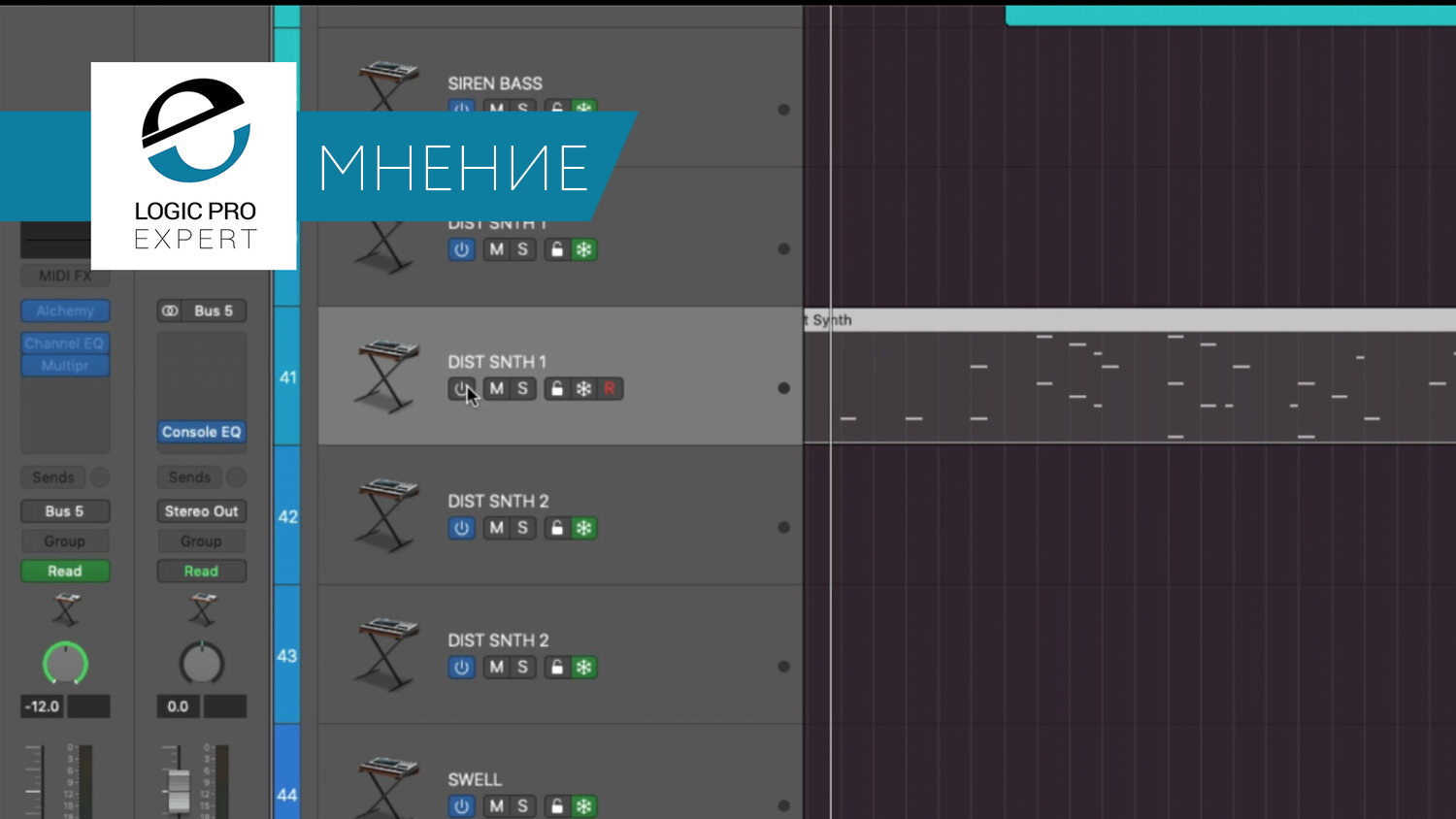Solo the unselected DIST SNTH 1 track
This screenshot has width=1456, height=819.
523,249
